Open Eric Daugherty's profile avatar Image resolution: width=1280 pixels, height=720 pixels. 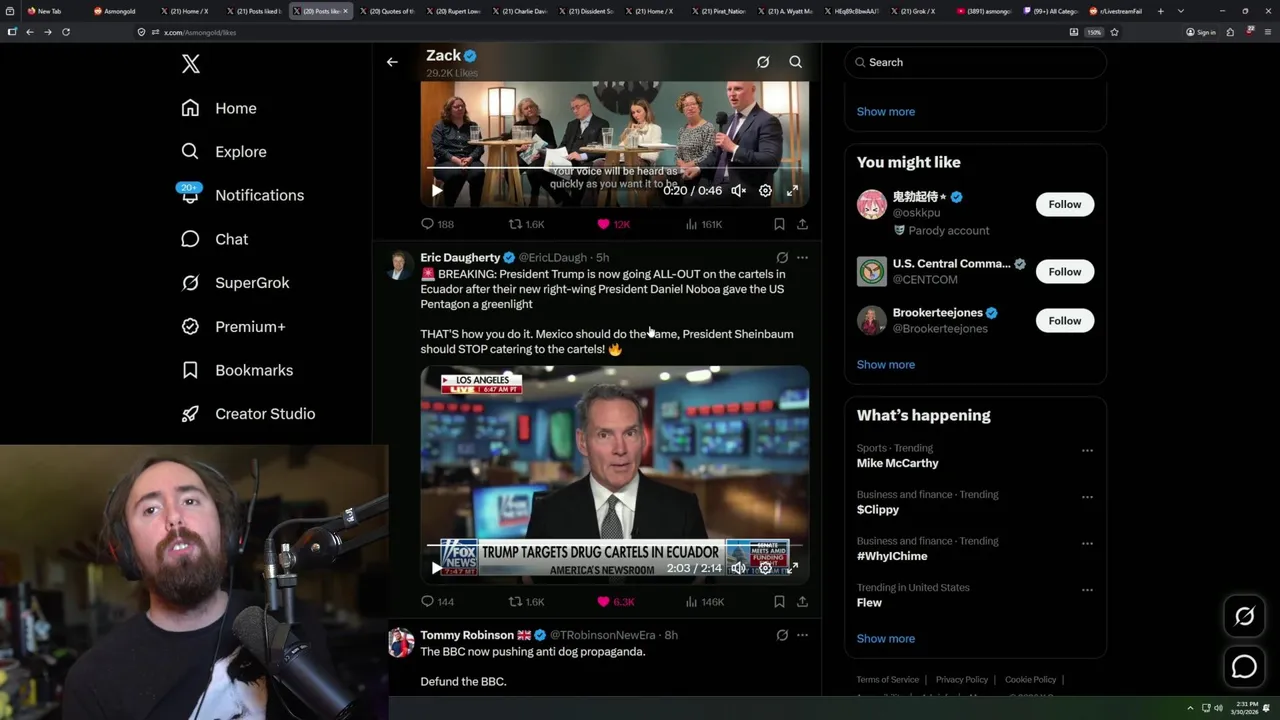pos(400,265)
